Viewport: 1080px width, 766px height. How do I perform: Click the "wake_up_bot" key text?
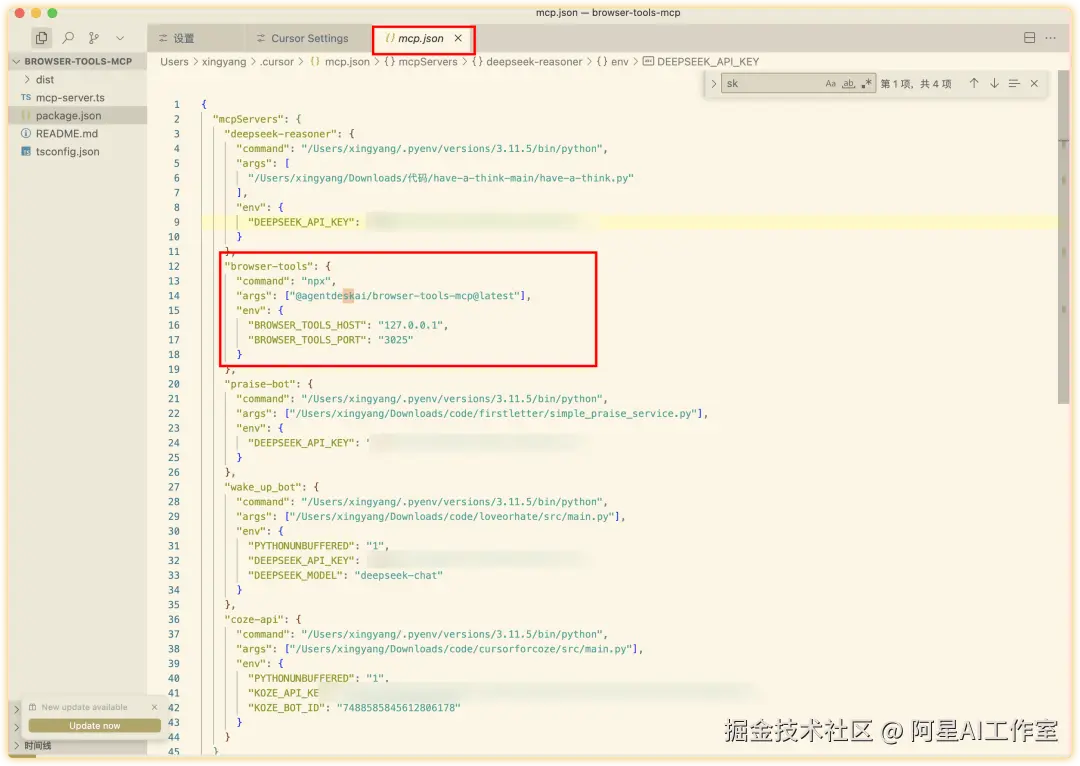tap(264, 487)
